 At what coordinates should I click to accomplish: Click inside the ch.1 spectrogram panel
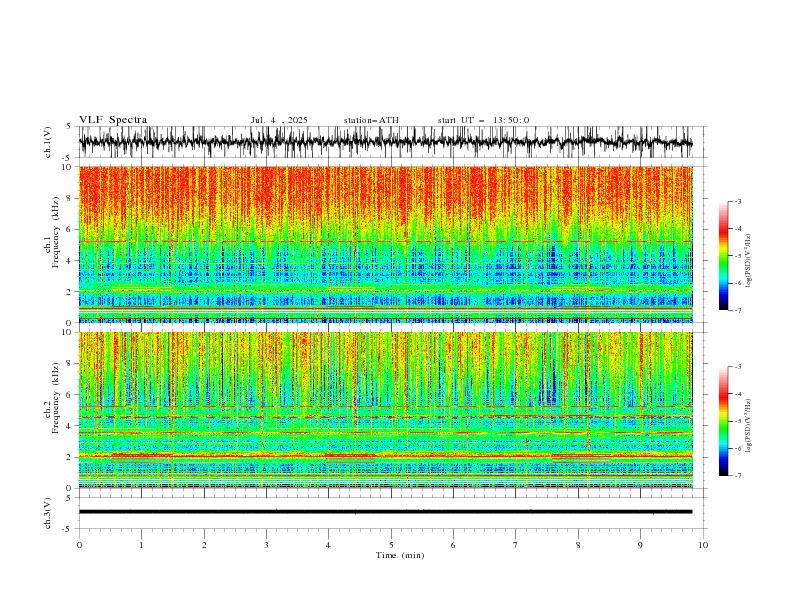tap(385, 244)
